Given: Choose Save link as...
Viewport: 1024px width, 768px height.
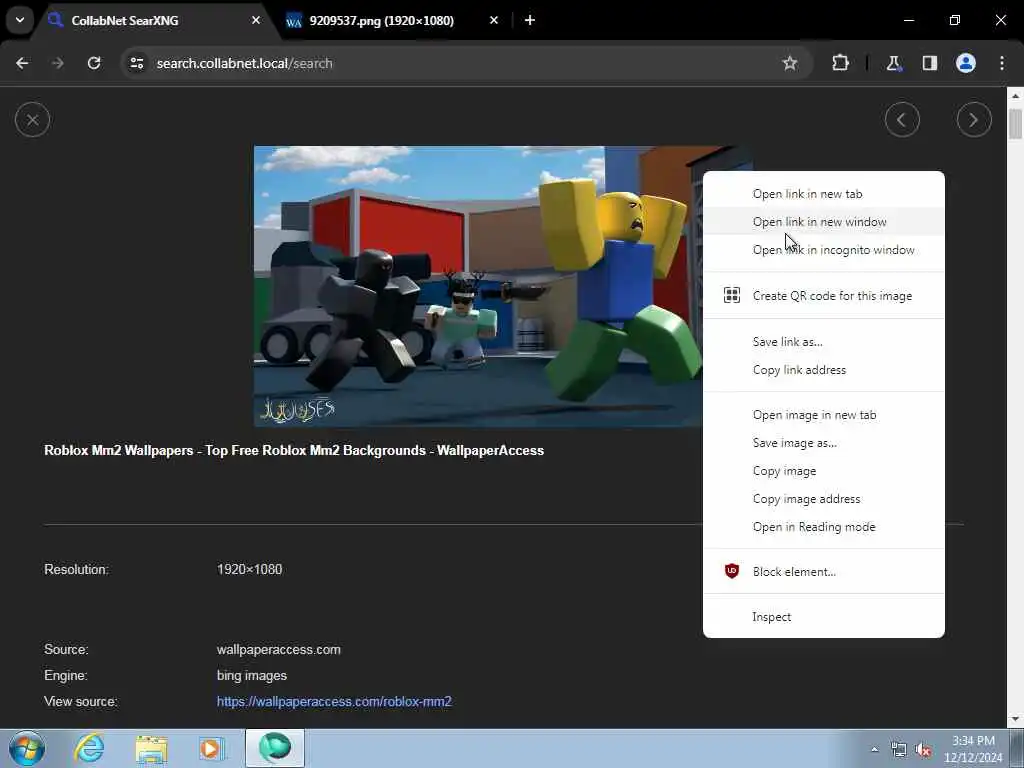Looking at the screenshot, I should pos(824,342).
